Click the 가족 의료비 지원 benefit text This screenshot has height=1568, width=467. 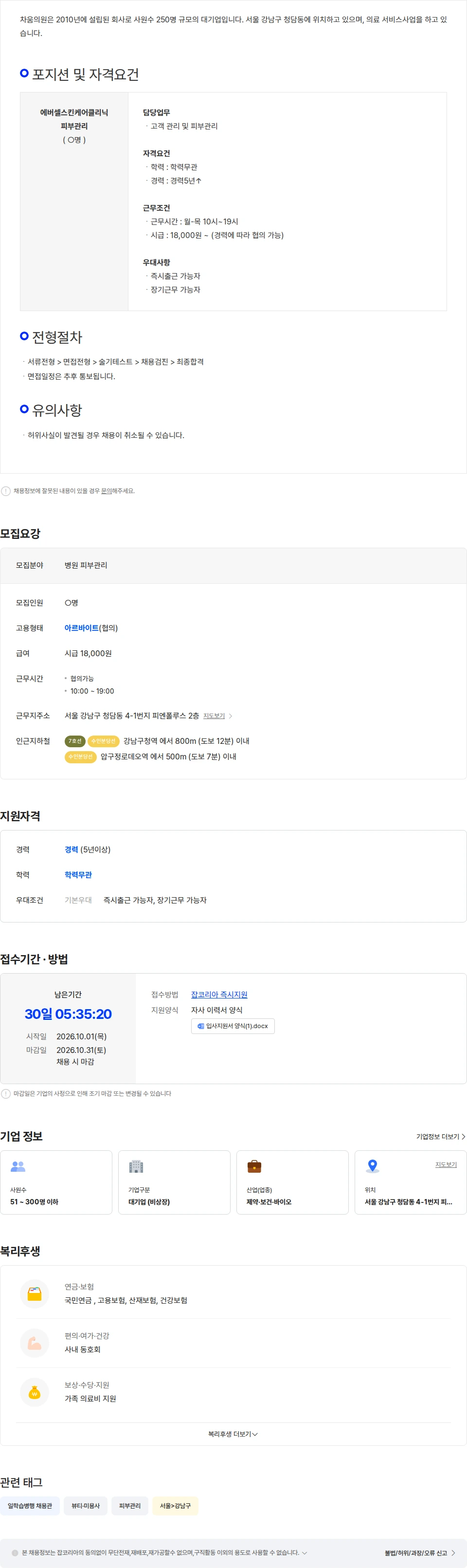point(90,1399)
